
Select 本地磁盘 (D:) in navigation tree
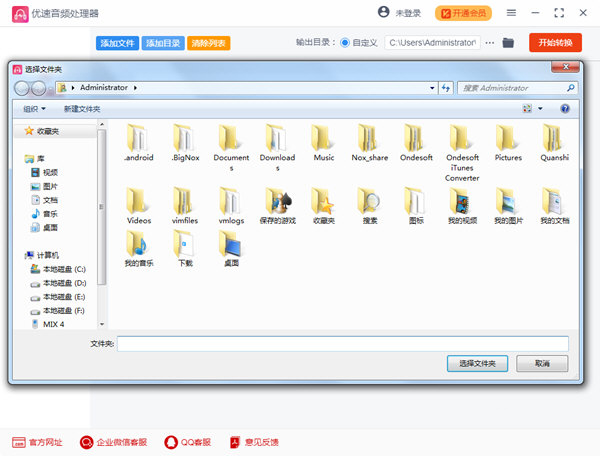[62, 283]
